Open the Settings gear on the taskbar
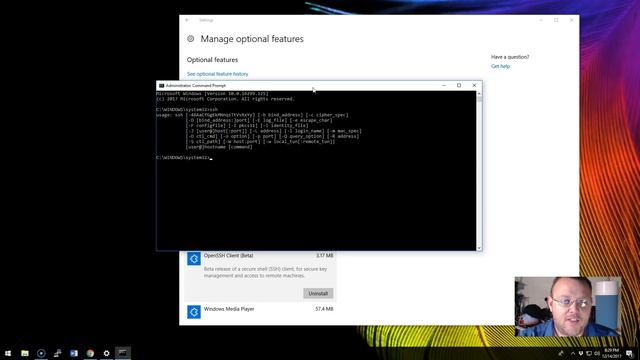This screenshot has width=640, height=360. [107, 353]
